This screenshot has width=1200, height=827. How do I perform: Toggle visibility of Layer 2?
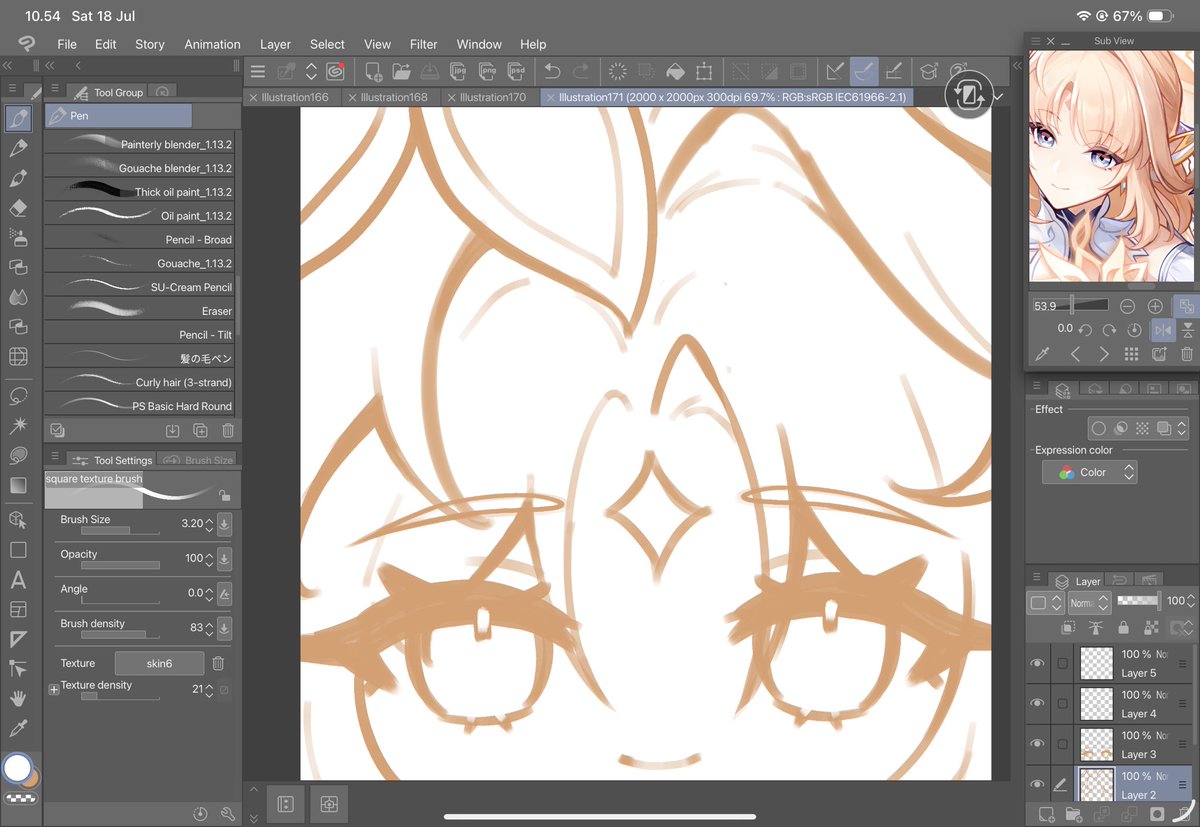click(1037, 785)
